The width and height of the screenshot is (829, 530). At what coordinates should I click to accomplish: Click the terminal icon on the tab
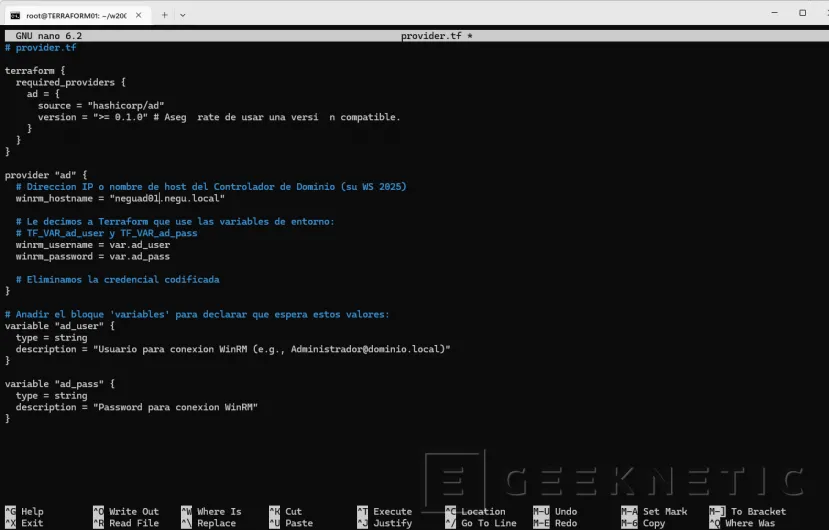coord(15,16)
